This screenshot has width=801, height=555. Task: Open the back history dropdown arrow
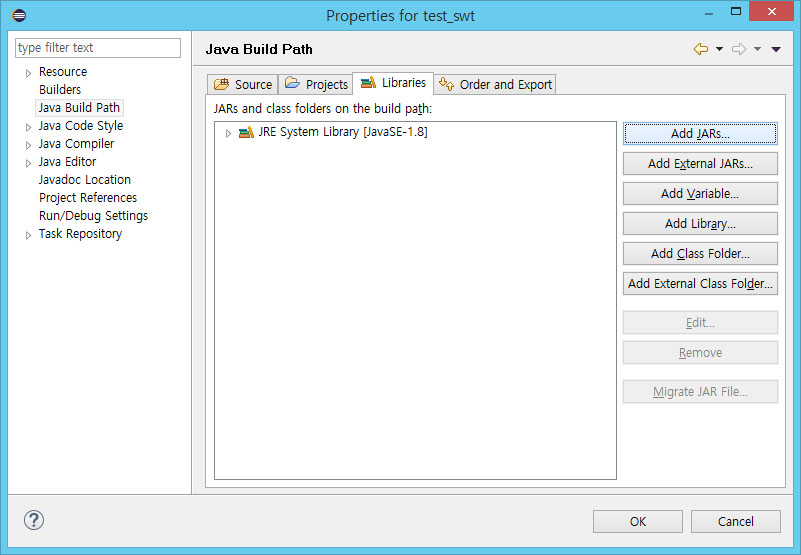(719, 49)
